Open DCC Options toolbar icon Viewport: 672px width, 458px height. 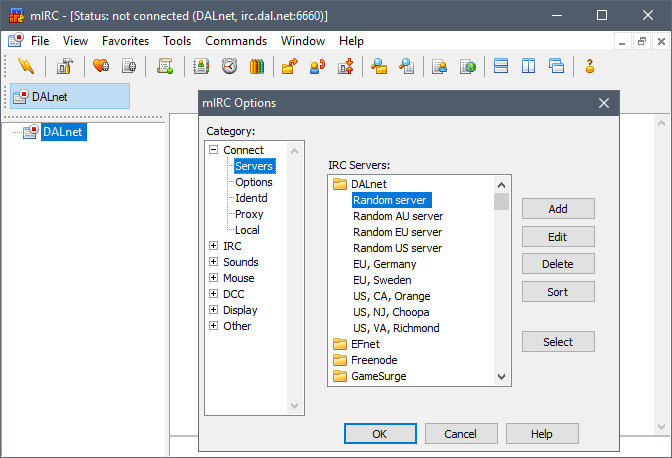pos(346,66)
